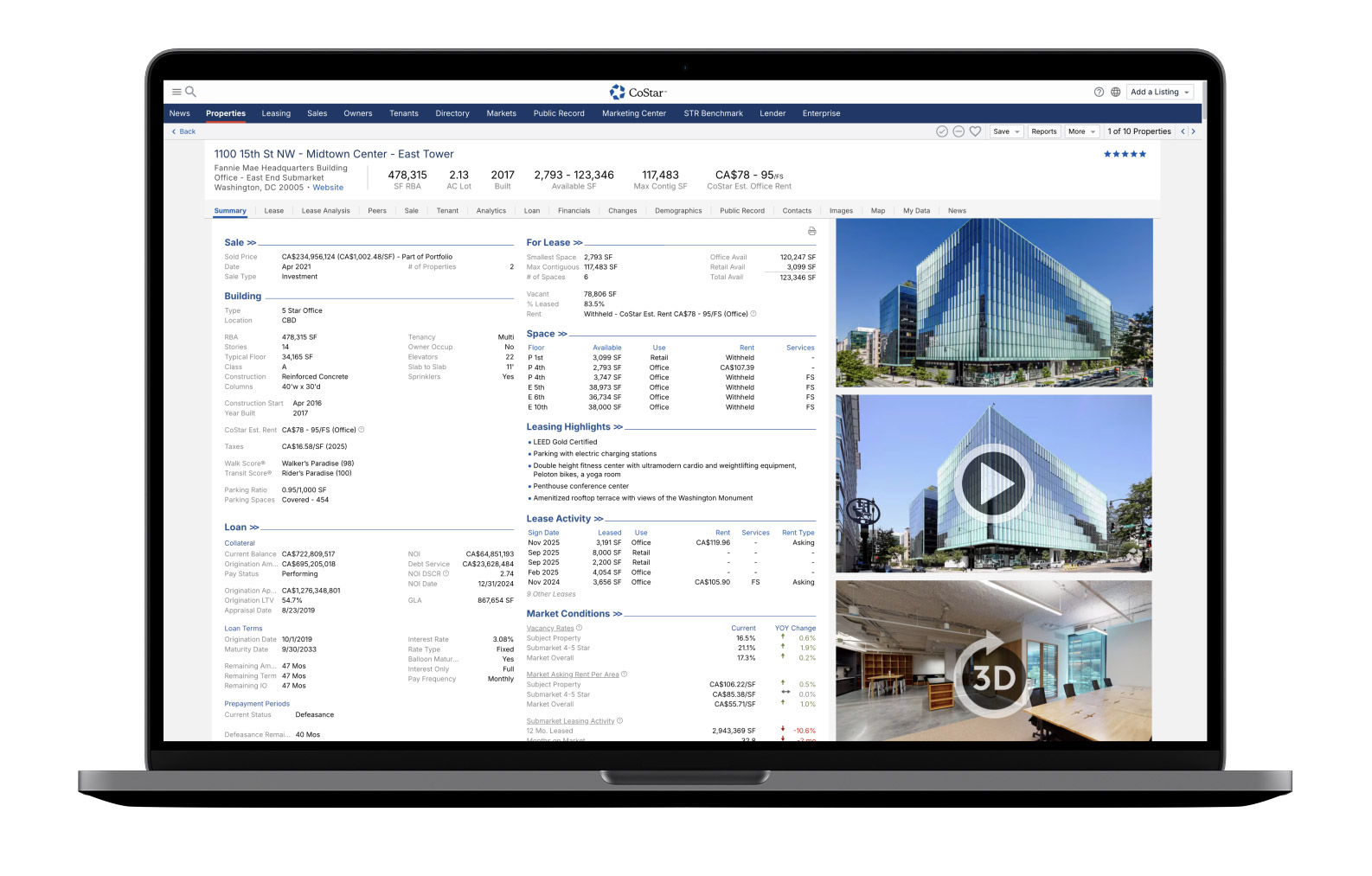Play the building video thumbnail
The image size is (1372, 876).
[x=993, y=483]
